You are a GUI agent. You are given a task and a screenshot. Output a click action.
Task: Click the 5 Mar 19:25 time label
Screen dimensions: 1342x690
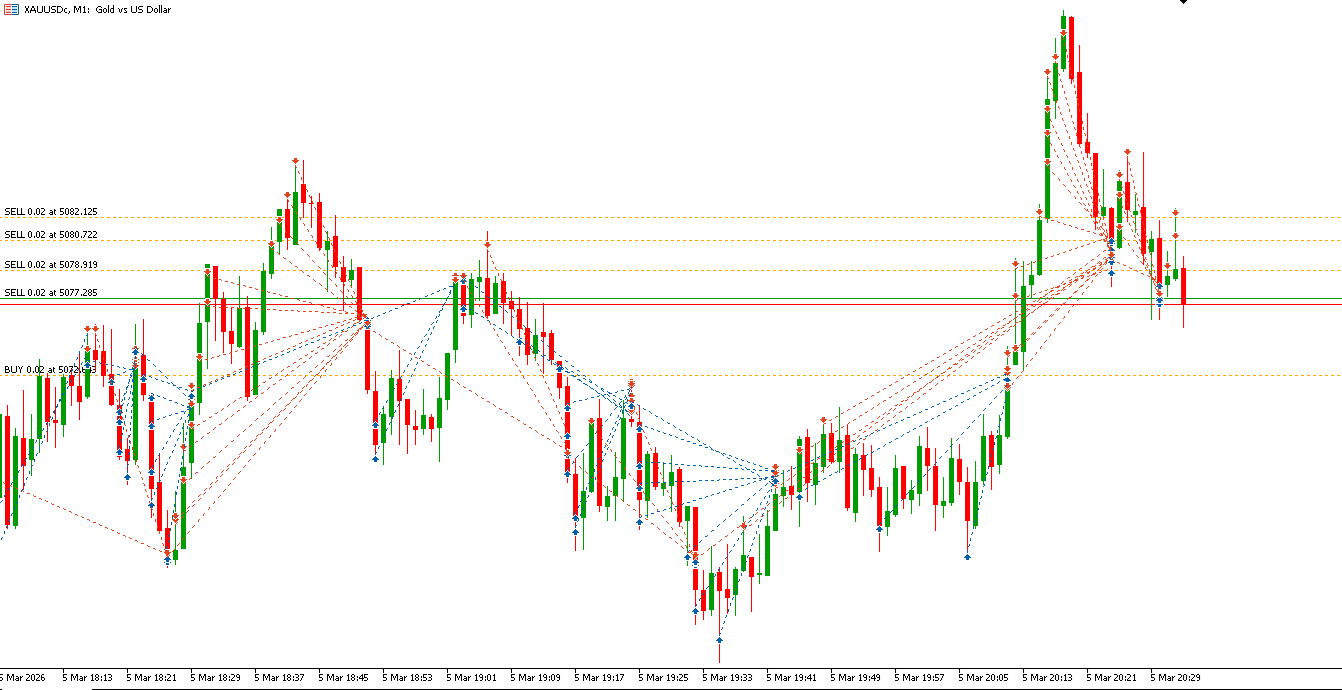click(x=663, y=677)
